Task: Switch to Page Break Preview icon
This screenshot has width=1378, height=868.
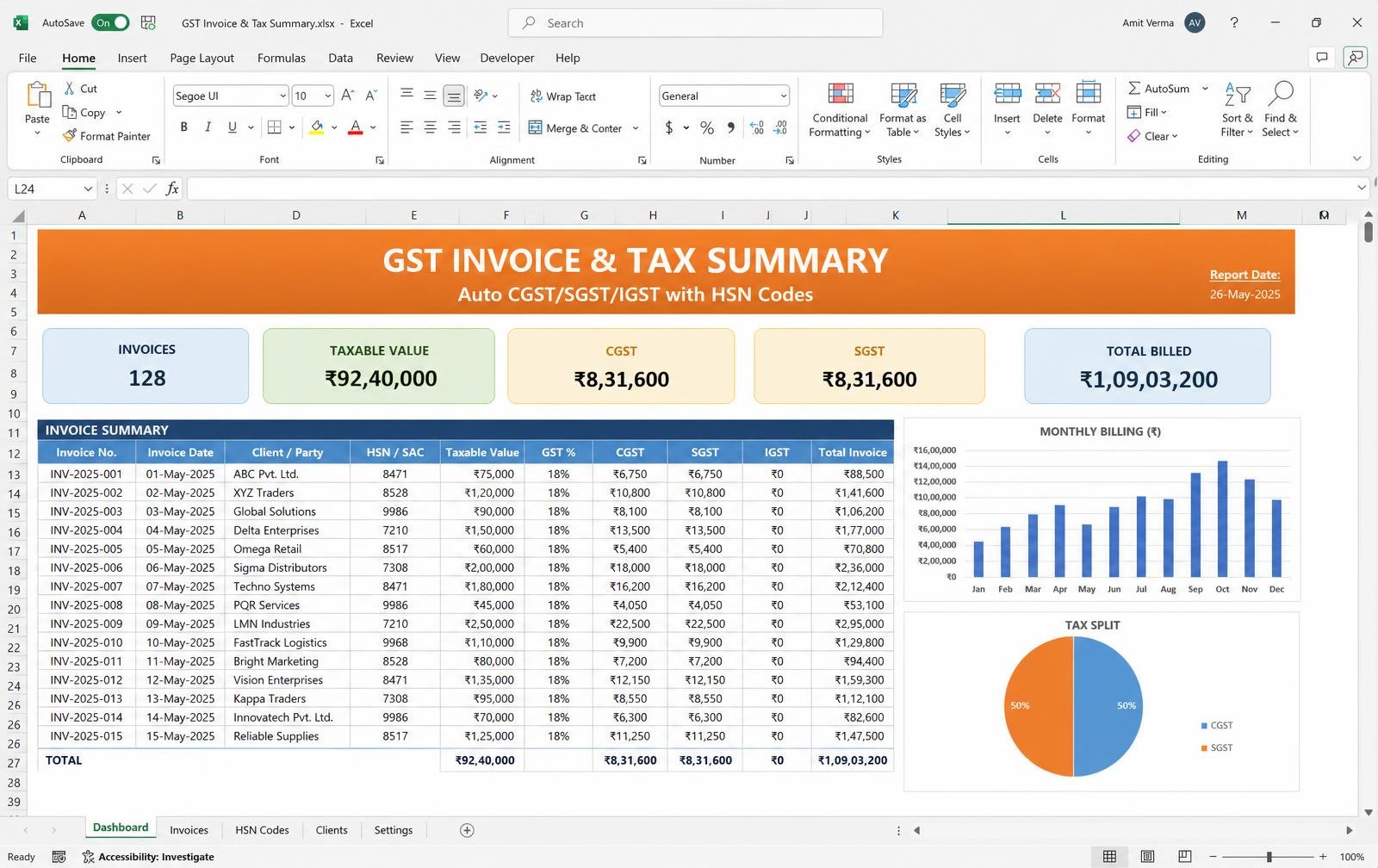Action: 1185,857
